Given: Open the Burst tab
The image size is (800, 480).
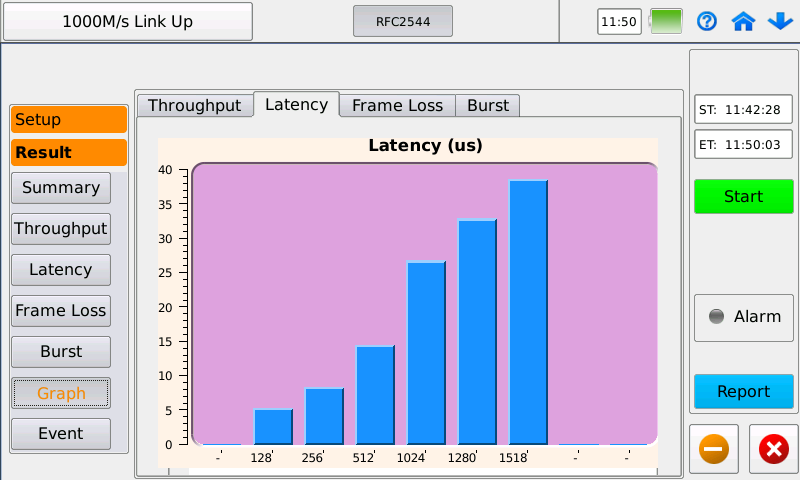Looking at the screenshot, I should 487,105.
